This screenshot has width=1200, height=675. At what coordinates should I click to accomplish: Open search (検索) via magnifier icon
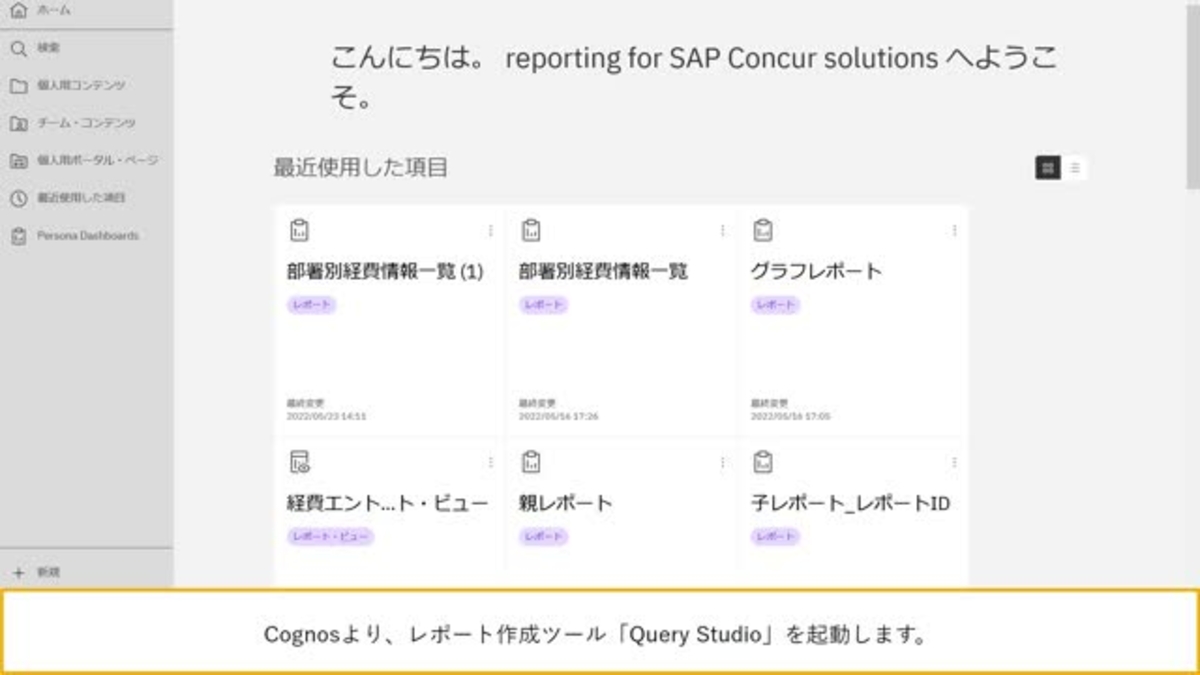[x=18, y=48]
